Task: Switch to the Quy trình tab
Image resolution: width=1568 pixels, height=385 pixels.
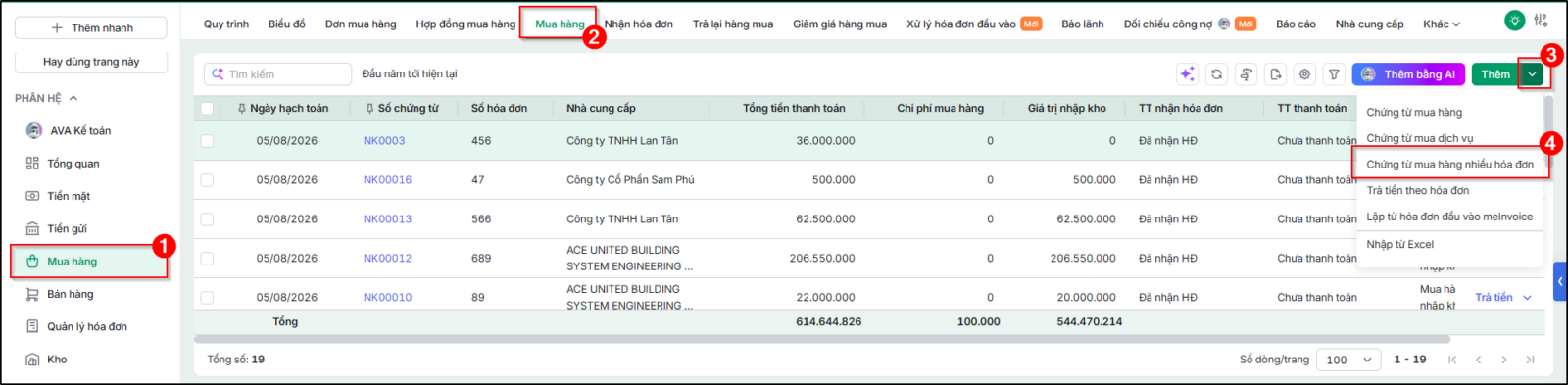Action: [x=226, y=24]
